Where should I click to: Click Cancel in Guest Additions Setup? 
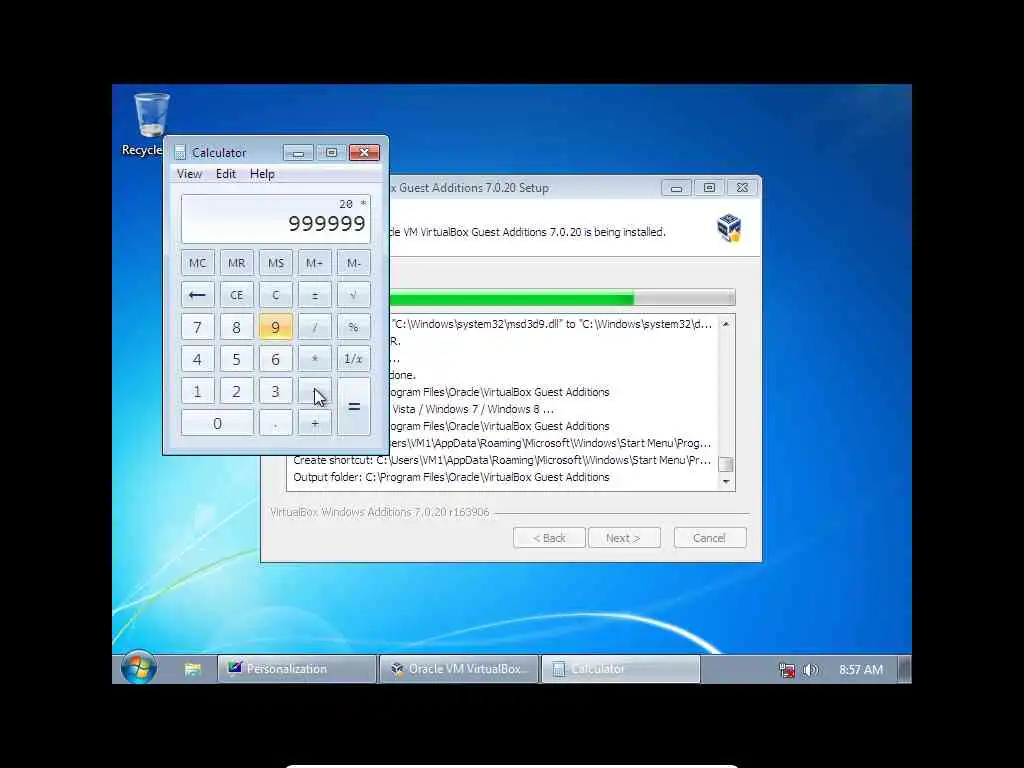(x=710, y=538)
